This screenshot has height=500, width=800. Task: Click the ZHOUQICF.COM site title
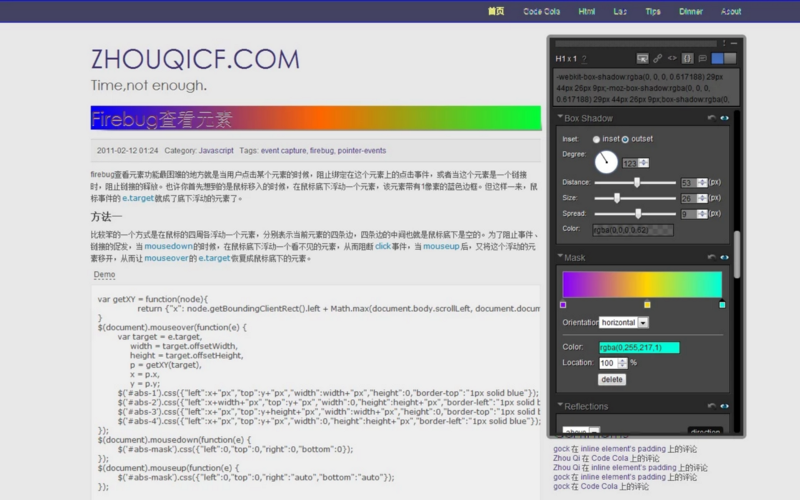[x=195, y=59]
